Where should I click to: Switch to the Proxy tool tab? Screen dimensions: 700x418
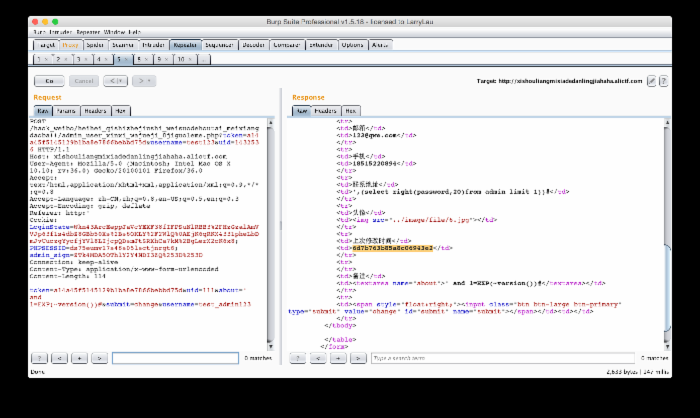[70, 45]
